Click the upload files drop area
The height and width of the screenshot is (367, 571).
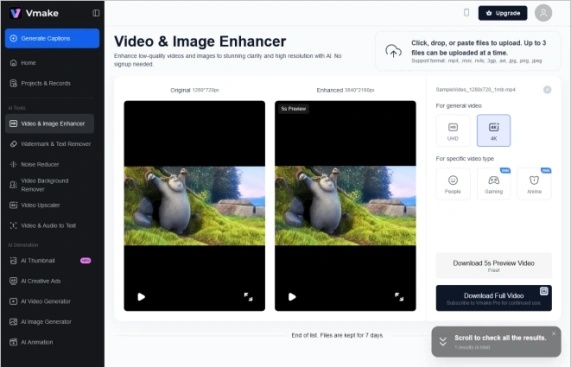(468, 51)
